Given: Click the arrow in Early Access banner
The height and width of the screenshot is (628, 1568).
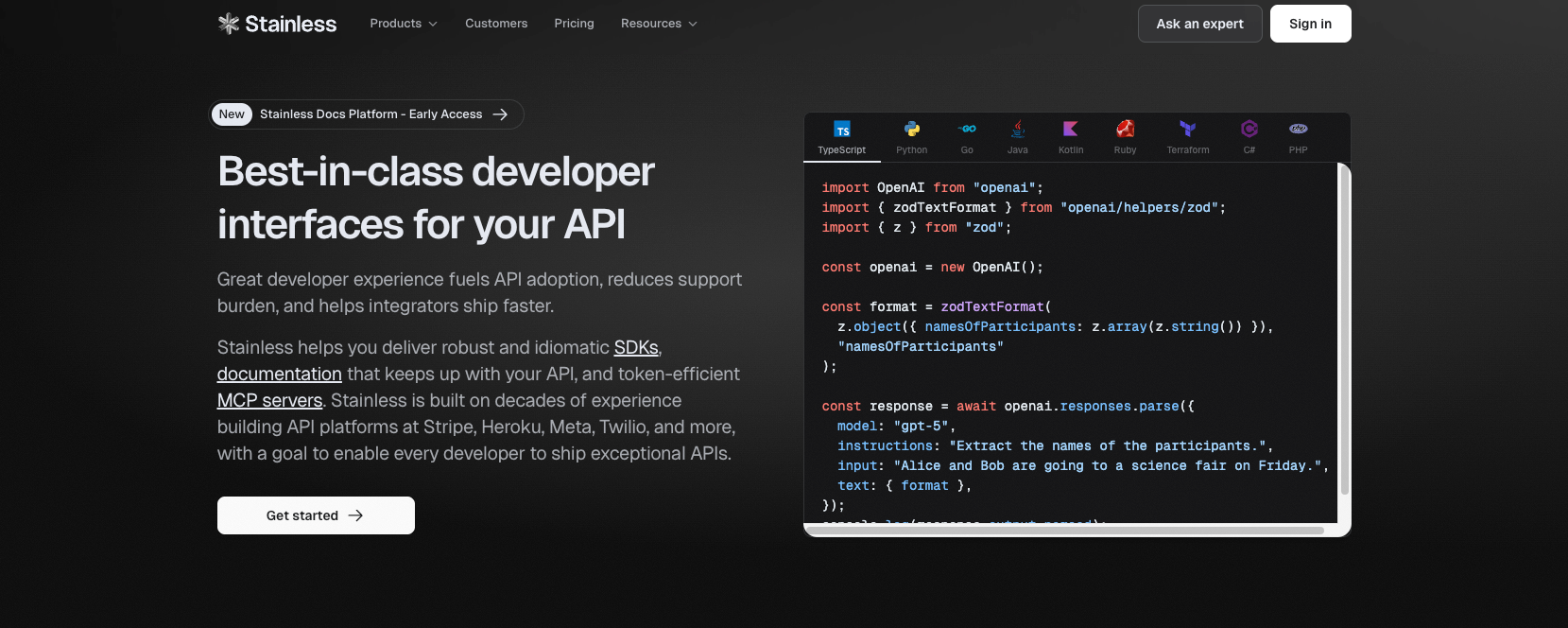Looking at the screenshot, I should tap(501, 114).
